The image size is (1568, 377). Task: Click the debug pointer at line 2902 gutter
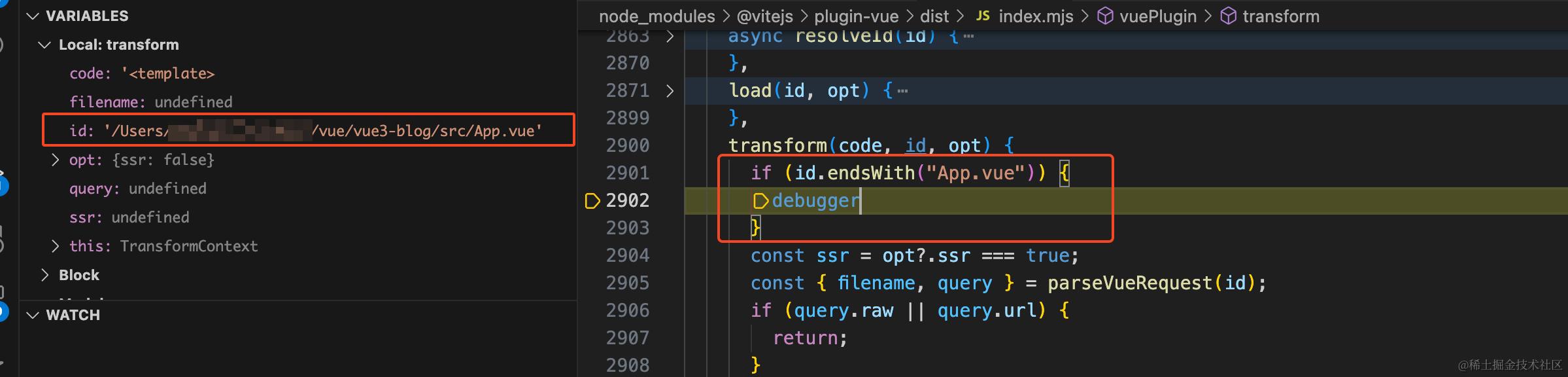coord(592,201)
